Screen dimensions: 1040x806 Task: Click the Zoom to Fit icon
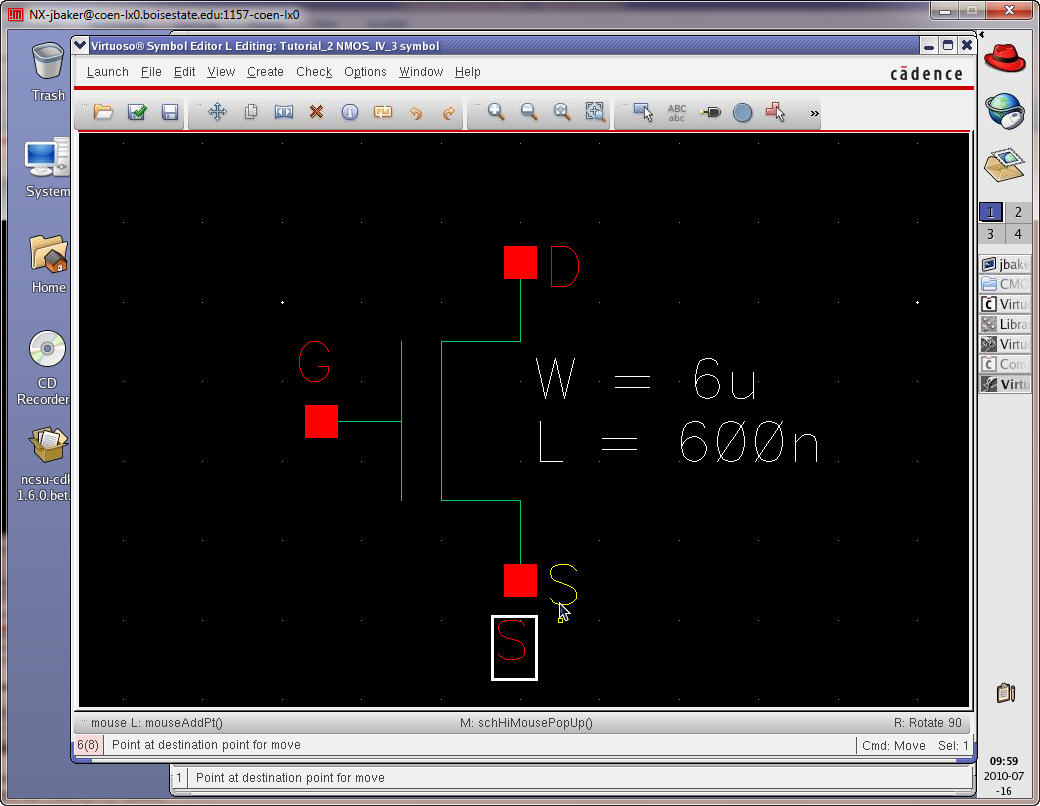tap(595, 112)
